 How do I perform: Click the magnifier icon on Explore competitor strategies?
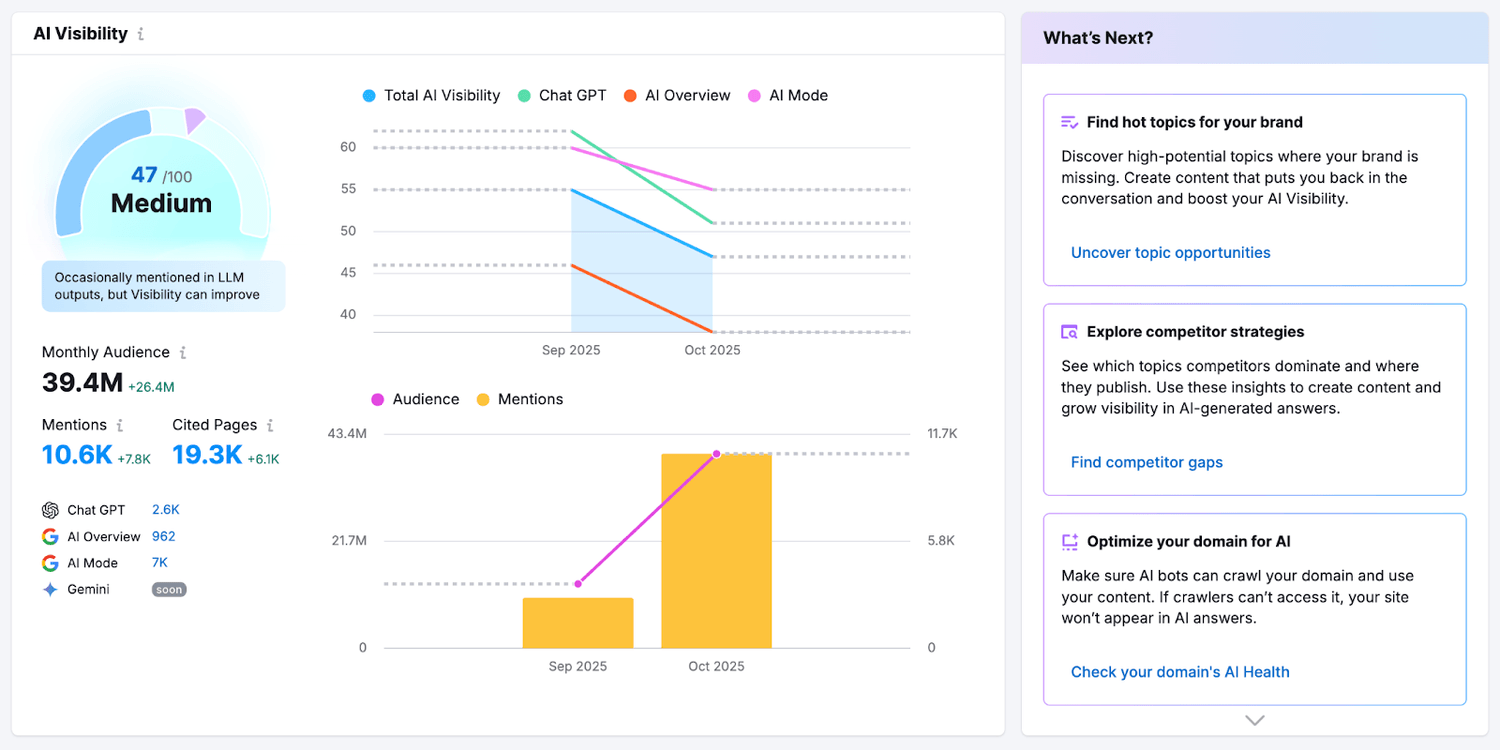[x=1068, y=330]
